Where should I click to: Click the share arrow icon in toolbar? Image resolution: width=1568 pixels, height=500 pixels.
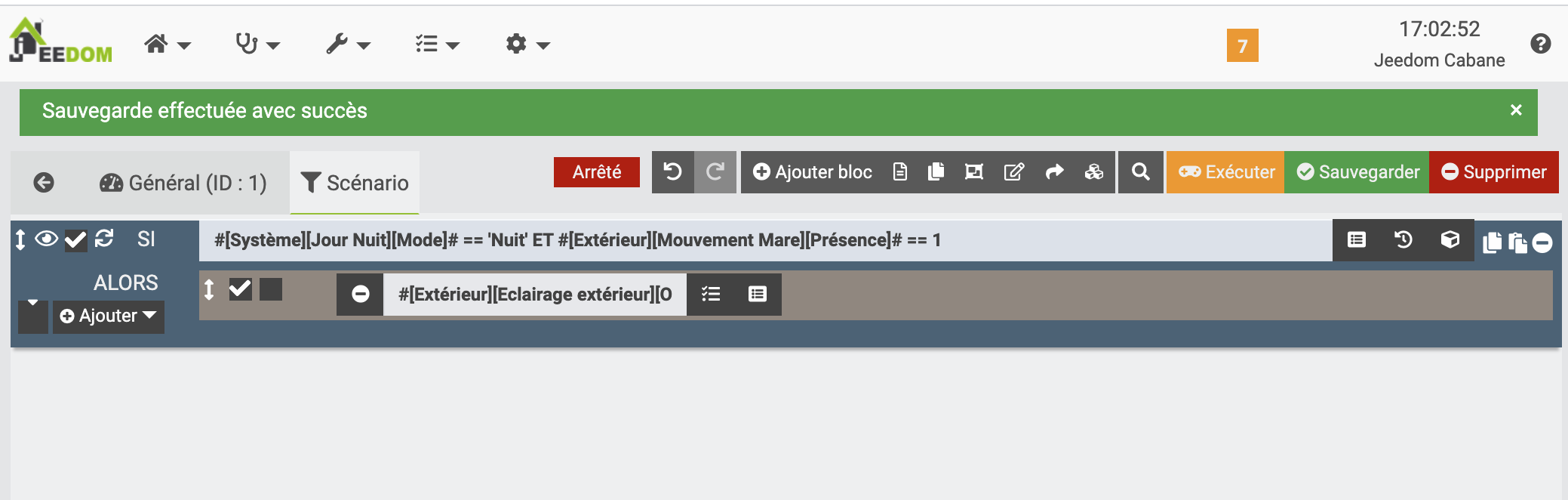tap(1054, 172)
